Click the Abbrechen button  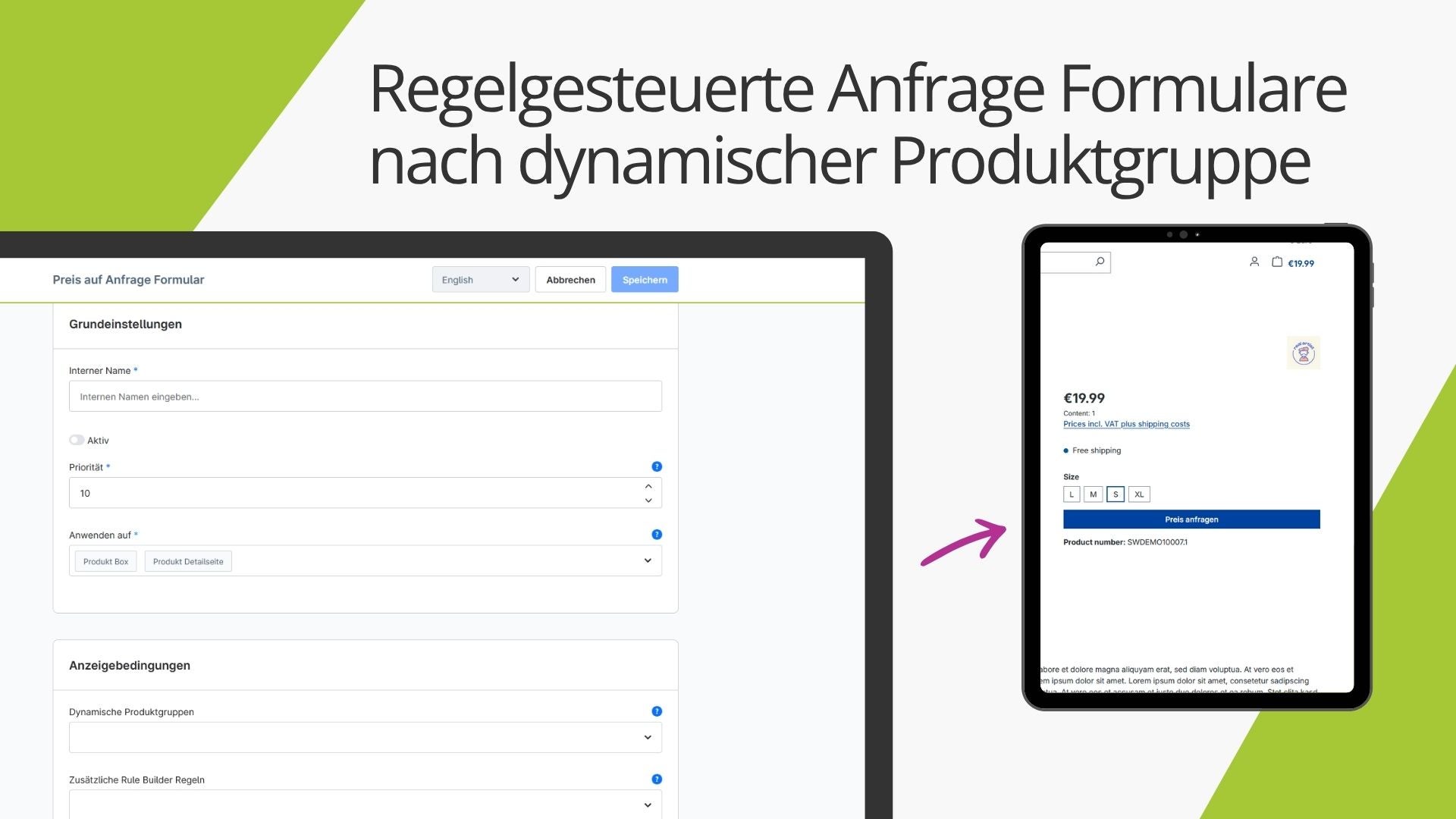(x=570, y=280)
